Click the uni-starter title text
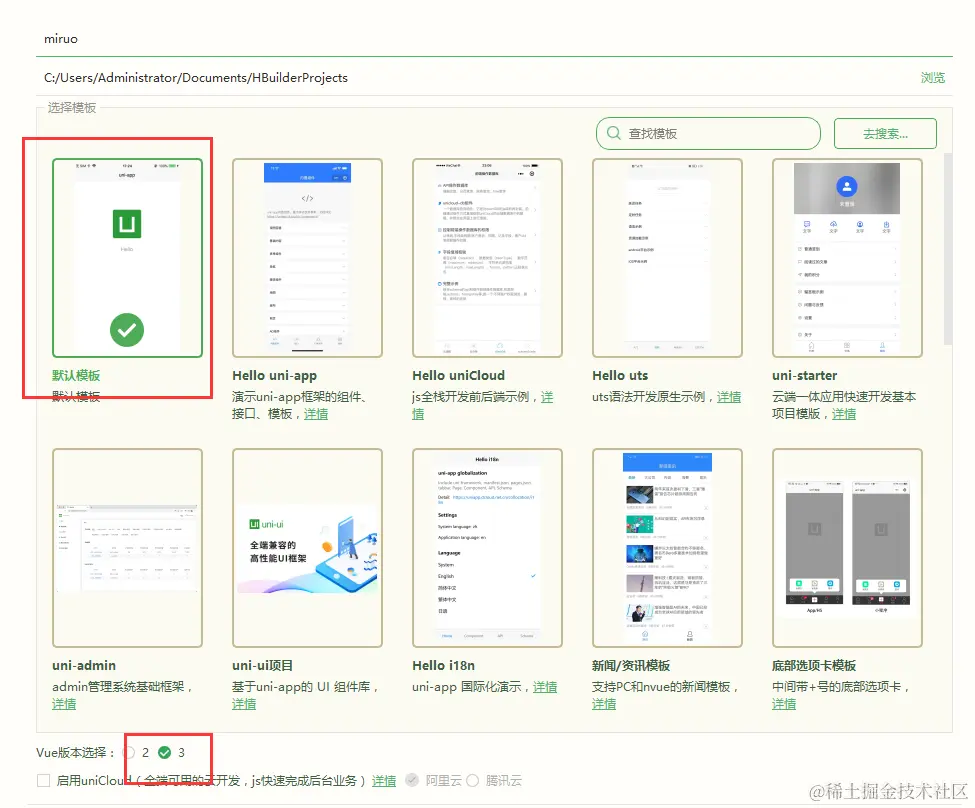Image resolution: width=975 pixels, height=808 pixels. pyautogui.click(x=805, y=375)
